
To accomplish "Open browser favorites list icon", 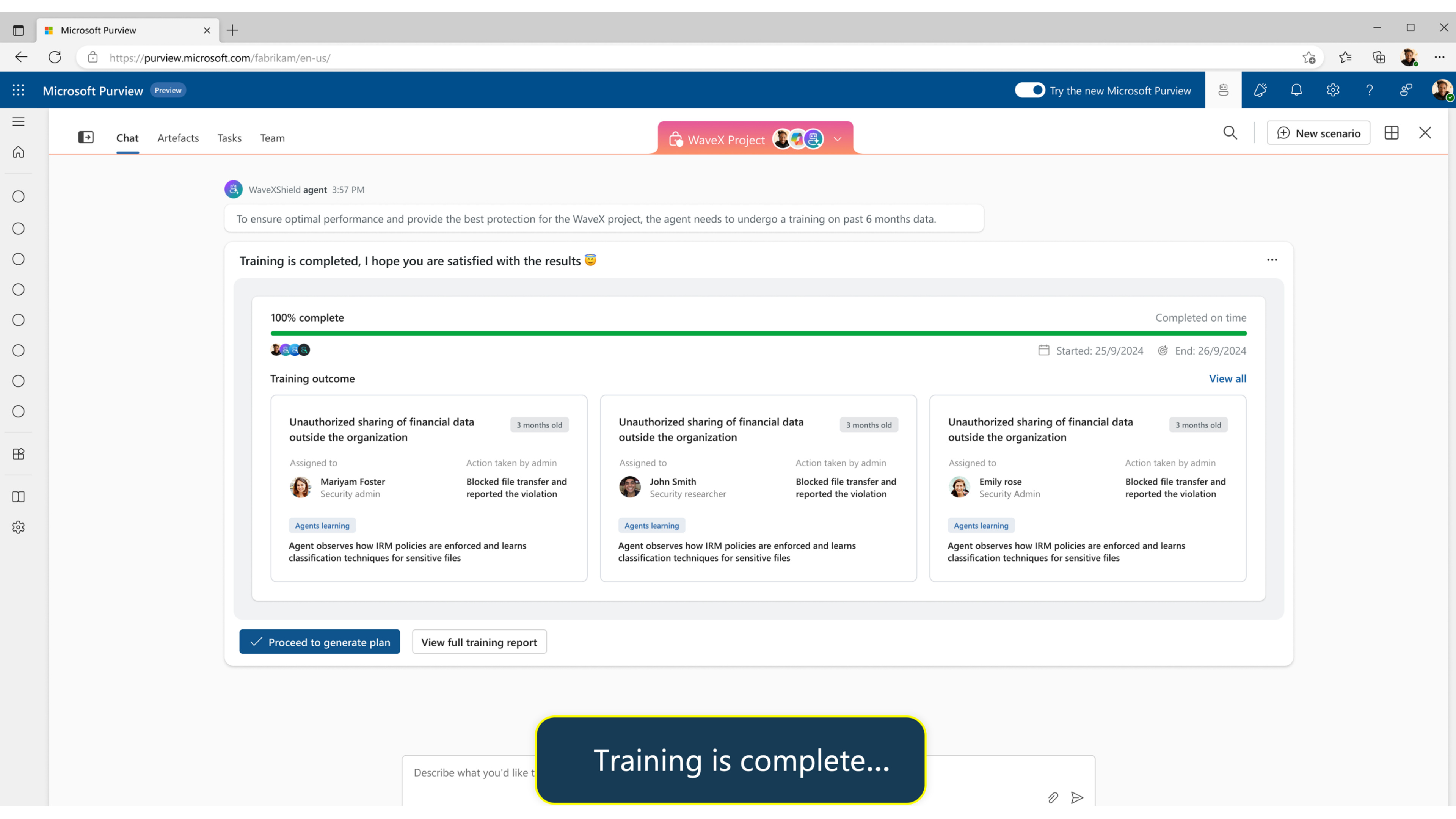I will point(1345,57).
